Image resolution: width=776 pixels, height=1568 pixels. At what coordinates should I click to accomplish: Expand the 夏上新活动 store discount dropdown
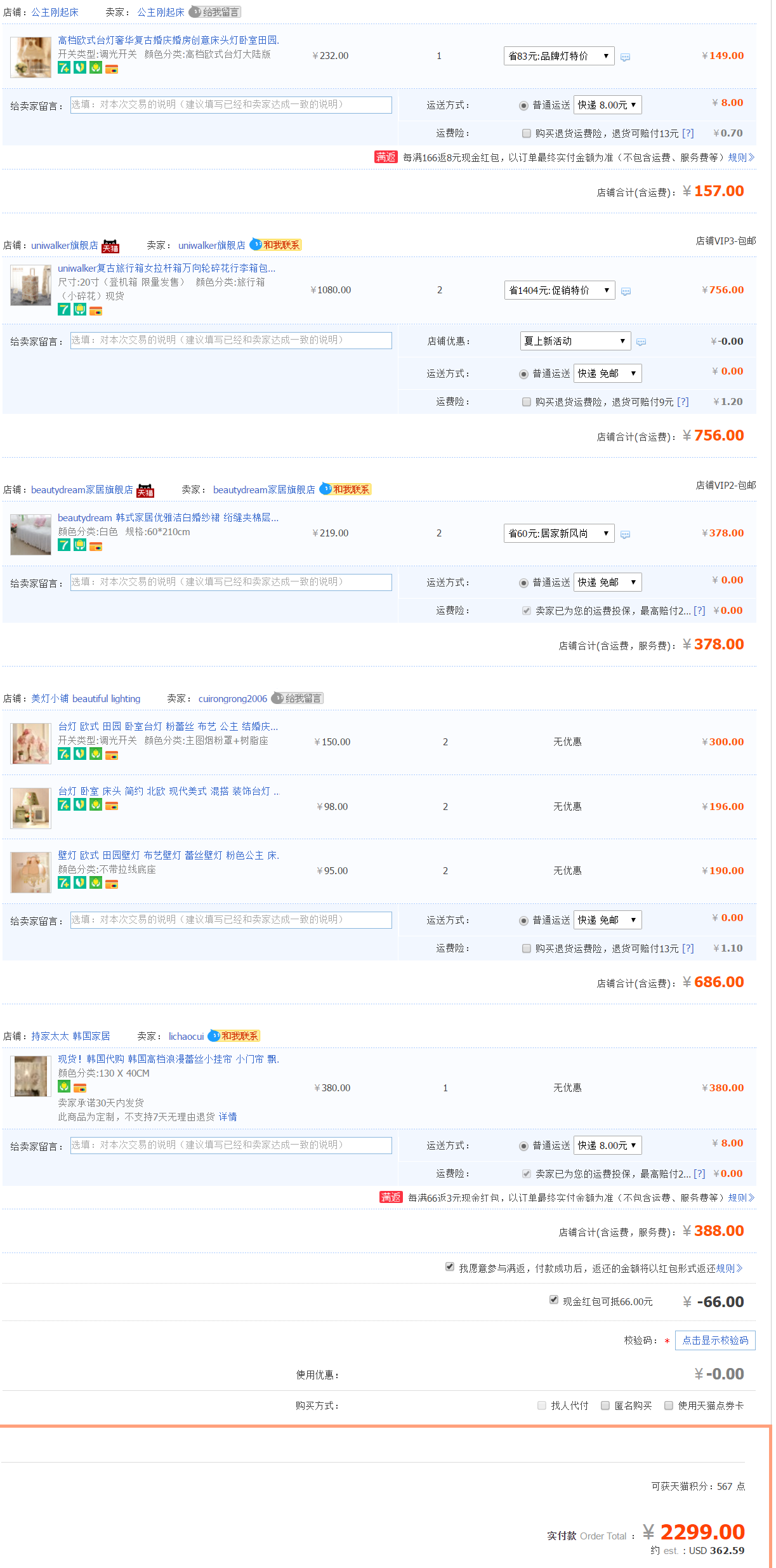coord(575,341)
